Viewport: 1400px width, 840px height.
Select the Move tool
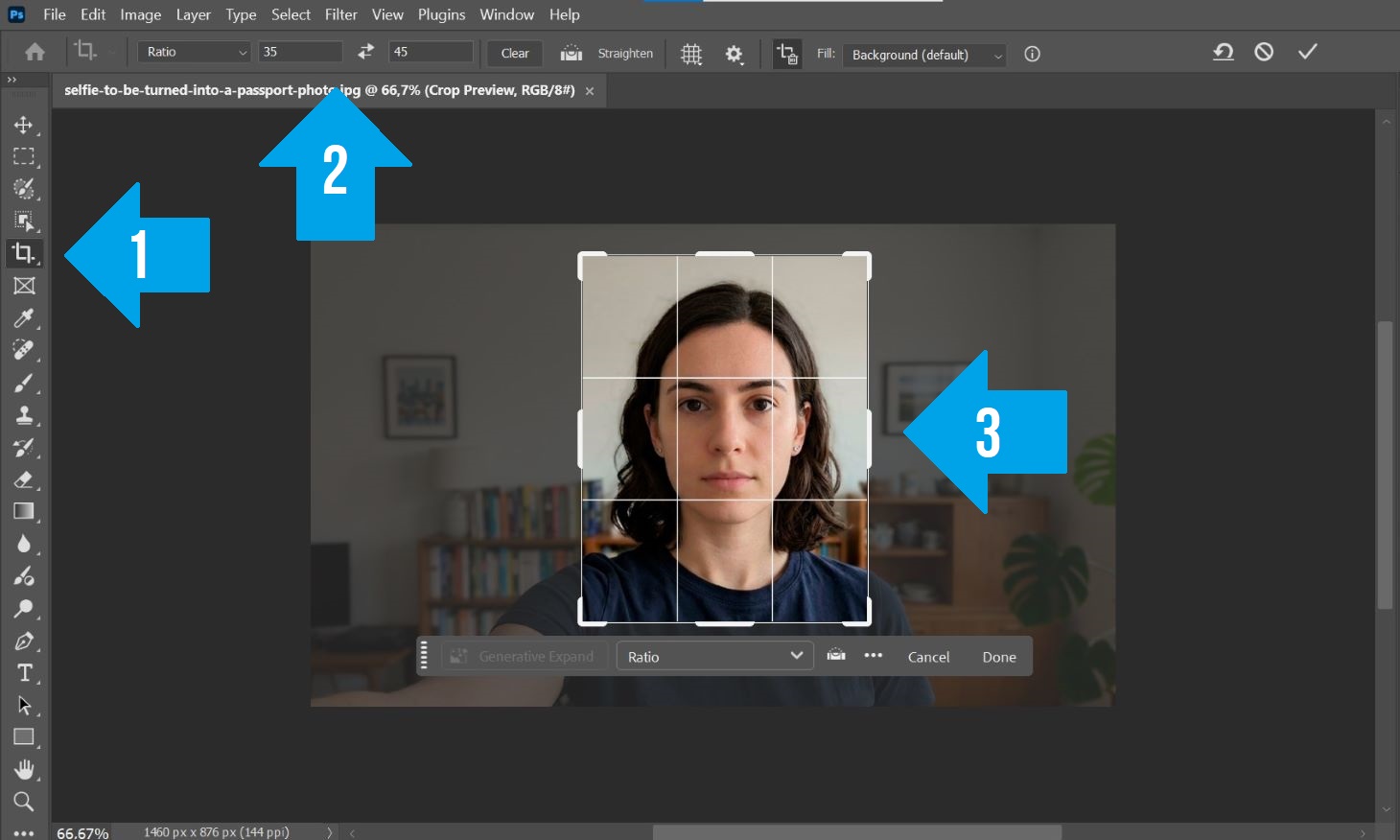click(x=24, y=124)
